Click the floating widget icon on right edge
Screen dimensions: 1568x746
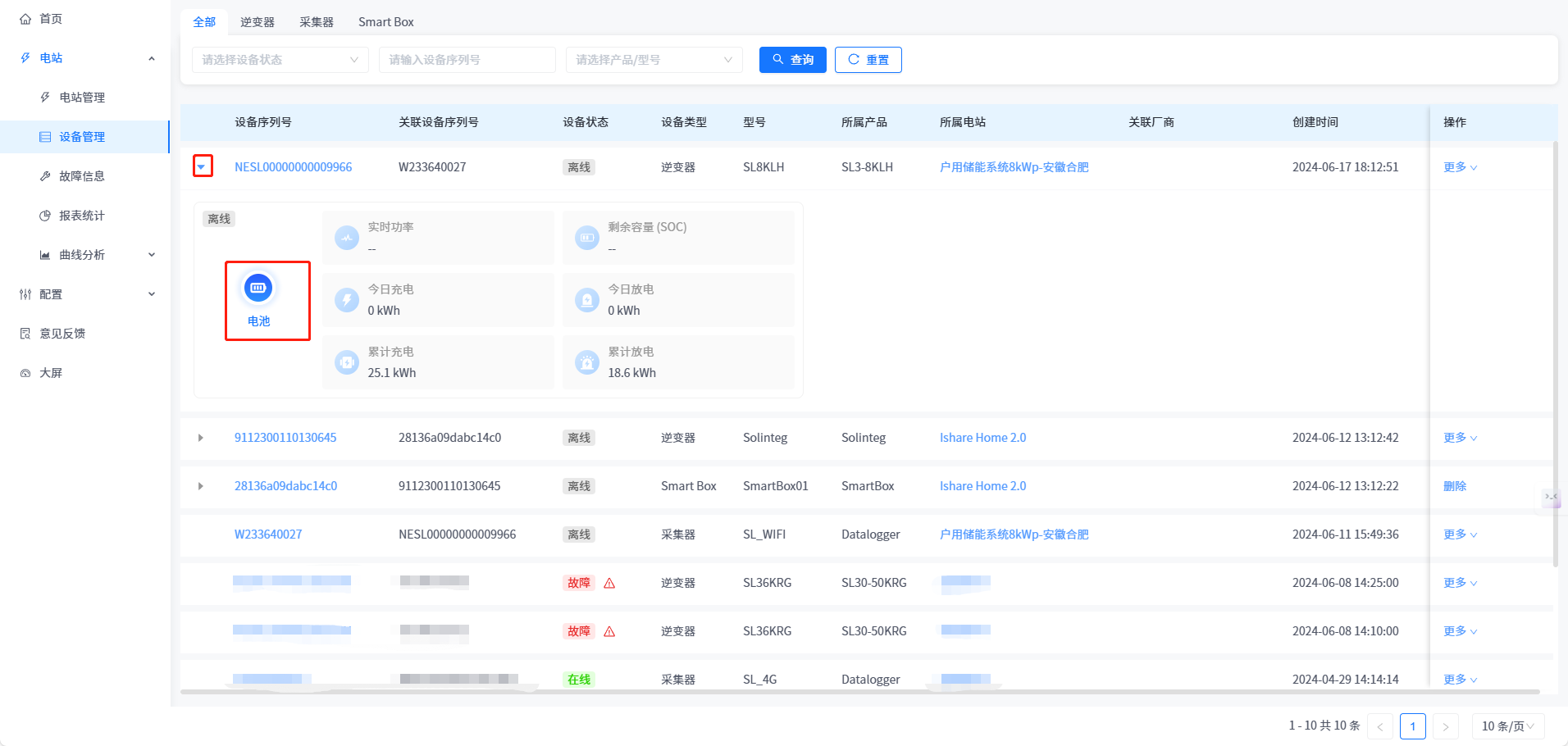click(1551, 496)
